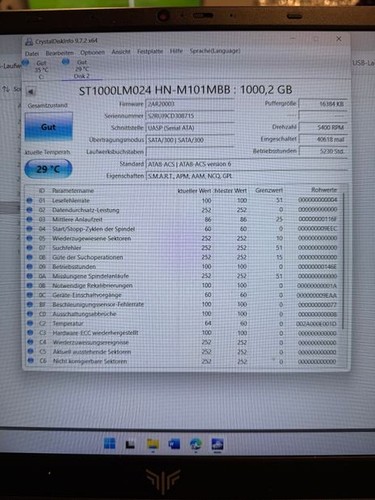Click status icon for Güte der Suchoperationen

pyautogui.click(x=29, y=257)
